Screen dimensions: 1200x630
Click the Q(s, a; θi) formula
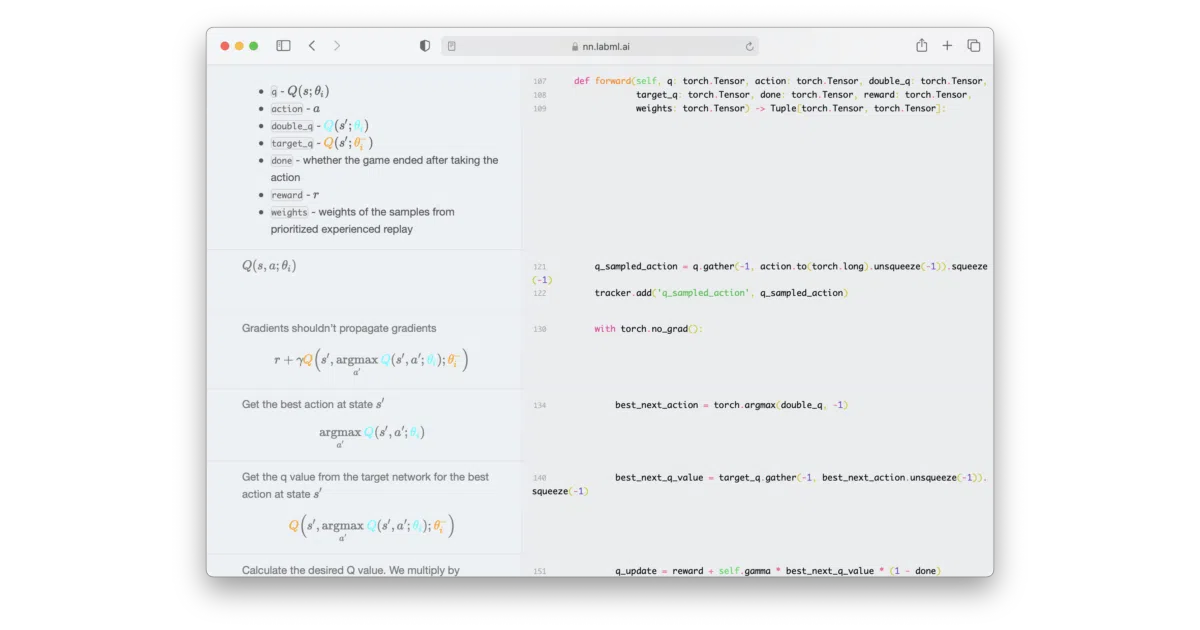269,266
